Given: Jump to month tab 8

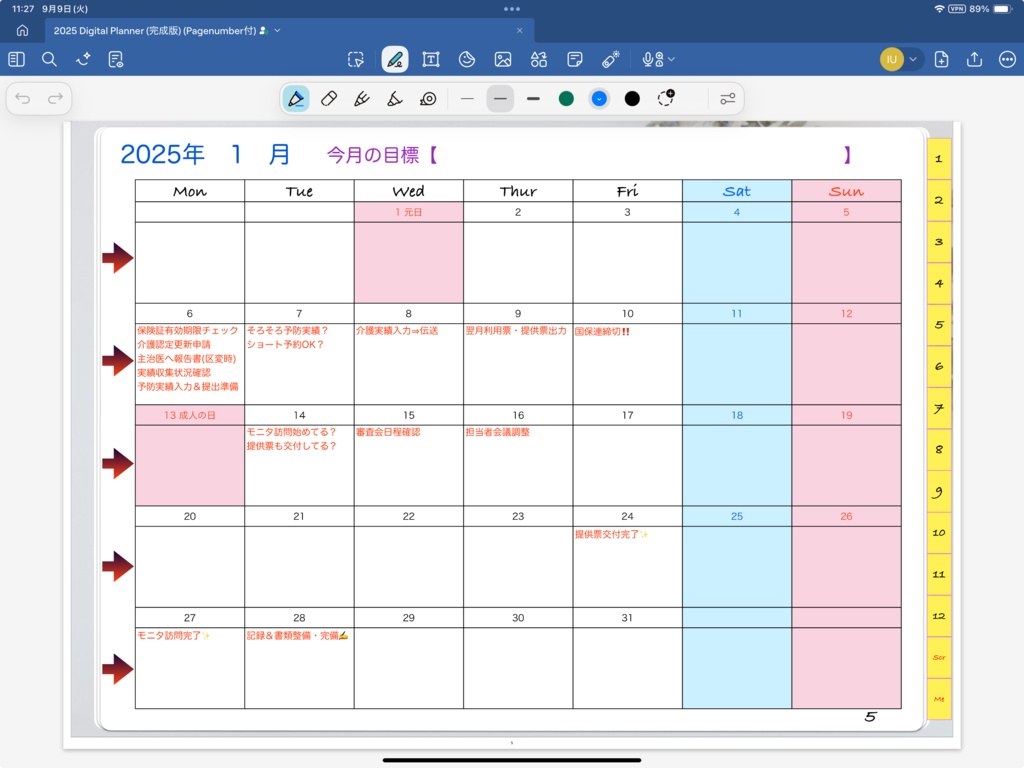Looking at the screenshot, I should pyautogui.click(x=939, y=449).
